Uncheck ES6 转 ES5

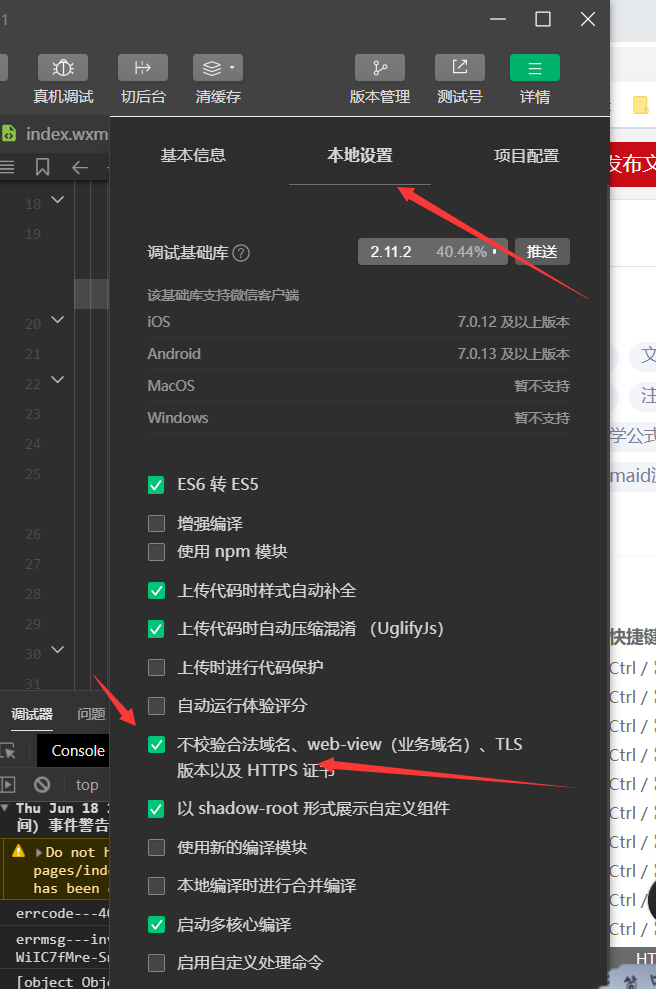156,485
